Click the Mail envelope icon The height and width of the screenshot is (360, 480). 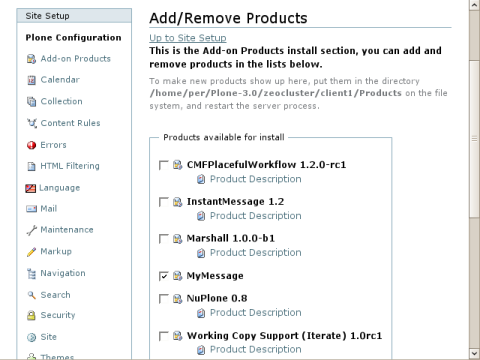click(31, 209)
